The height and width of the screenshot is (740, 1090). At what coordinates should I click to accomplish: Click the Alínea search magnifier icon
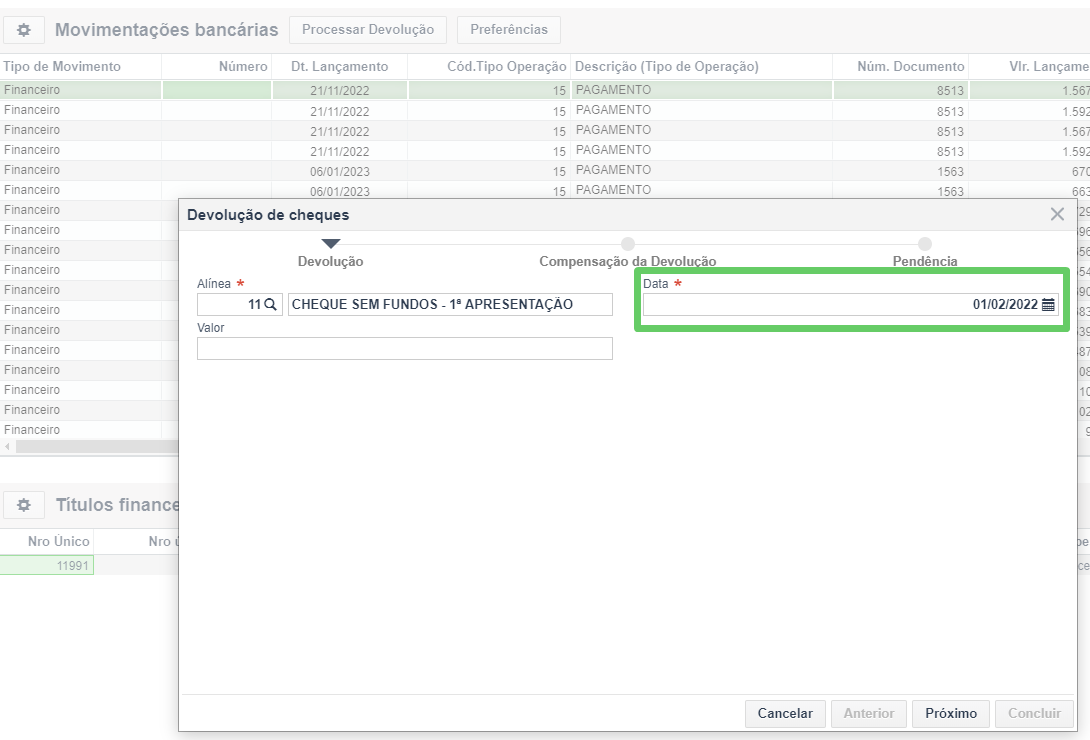[x=270, y=304]
